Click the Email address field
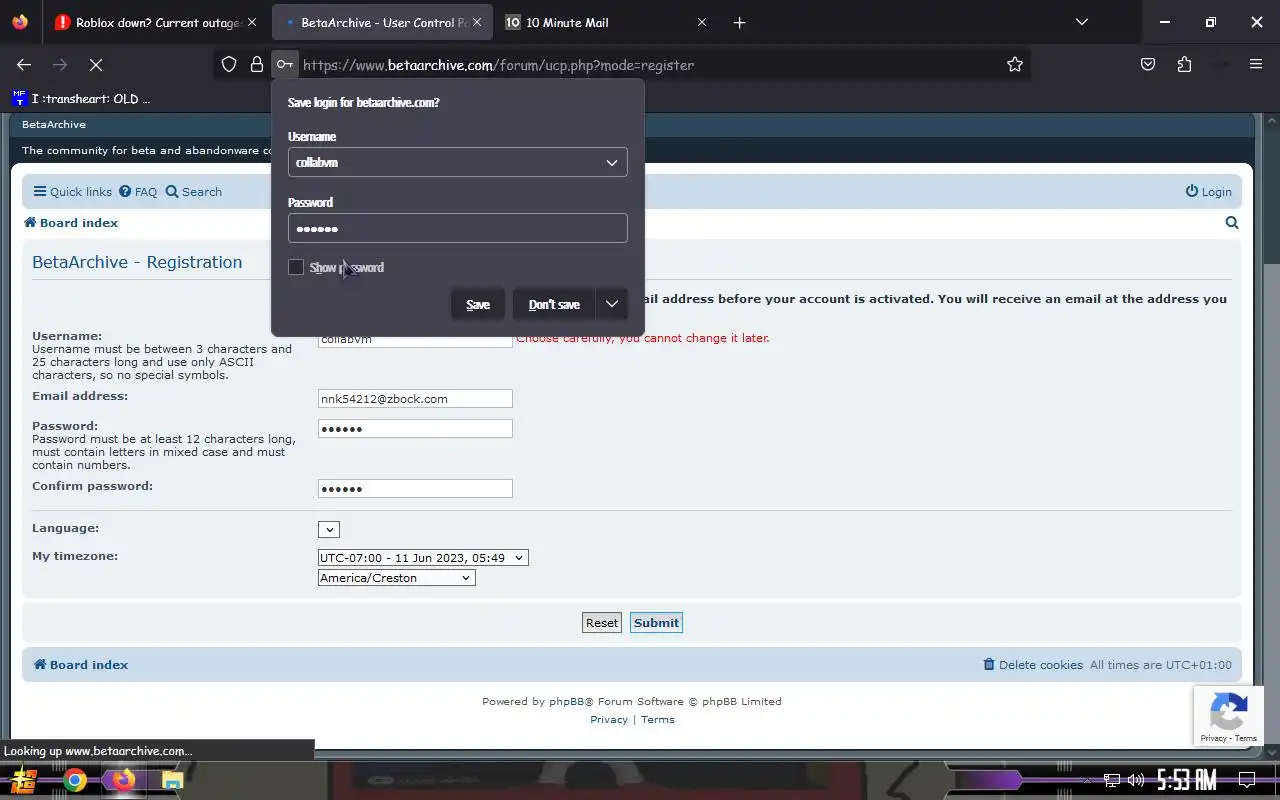The width and height of the screenshot is (1280, 800). point(415,399)
